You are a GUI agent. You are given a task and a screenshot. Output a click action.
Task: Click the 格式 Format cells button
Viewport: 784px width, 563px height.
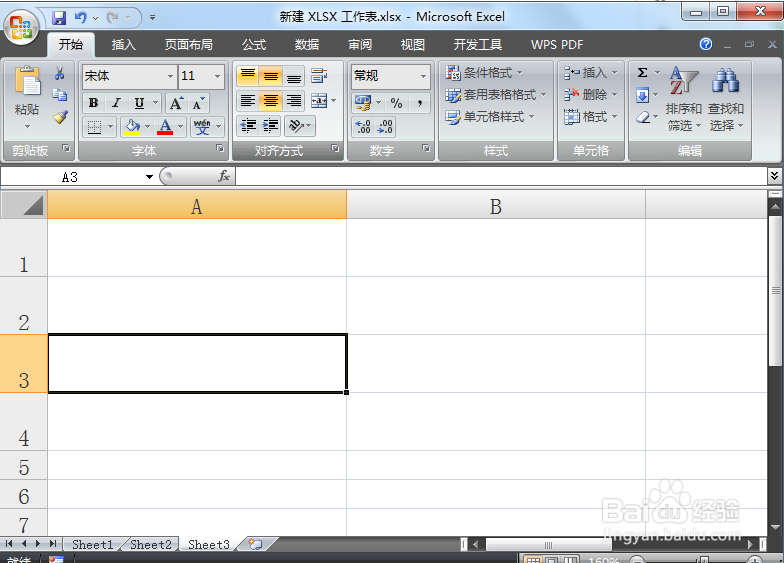[590, 117]
